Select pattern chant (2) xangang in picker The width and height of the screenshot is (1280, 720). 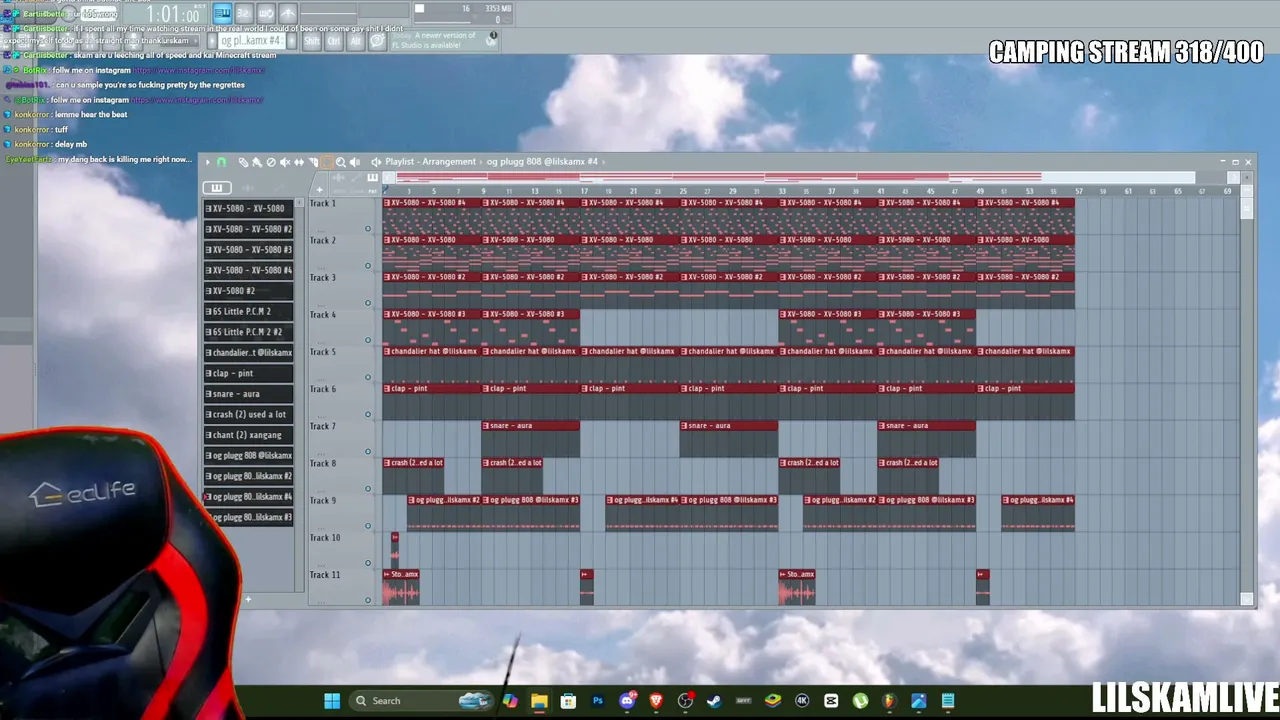pos(249,435)
